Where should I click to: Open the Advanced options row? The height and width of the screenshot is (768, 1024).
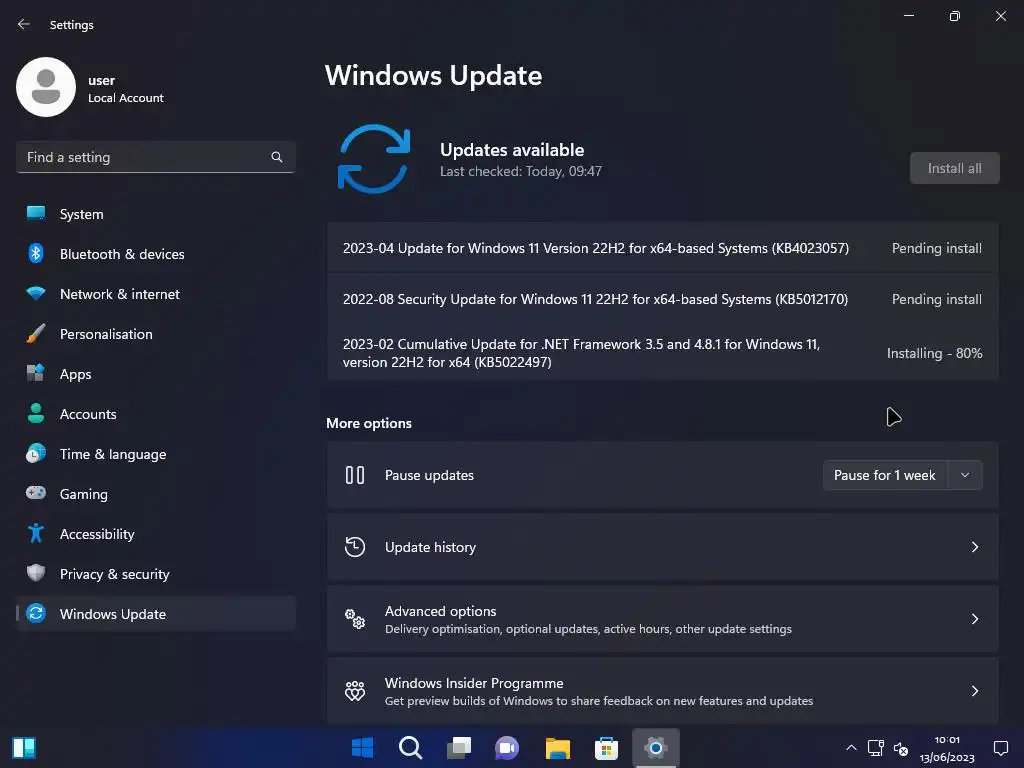(663, 618)
